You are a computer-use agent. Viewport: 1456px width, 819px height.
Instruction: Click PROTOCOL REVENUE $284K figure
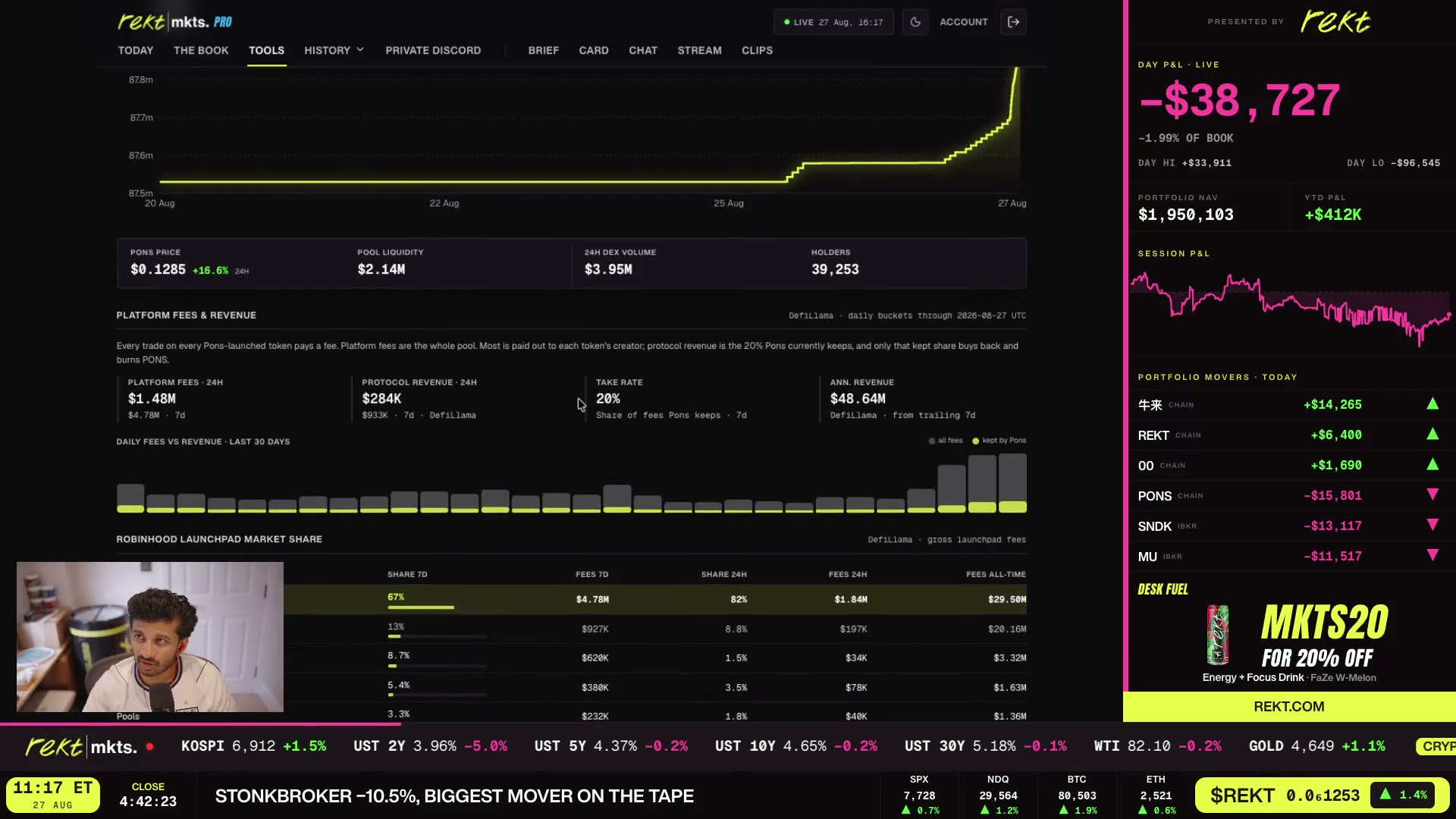[381, 399]
